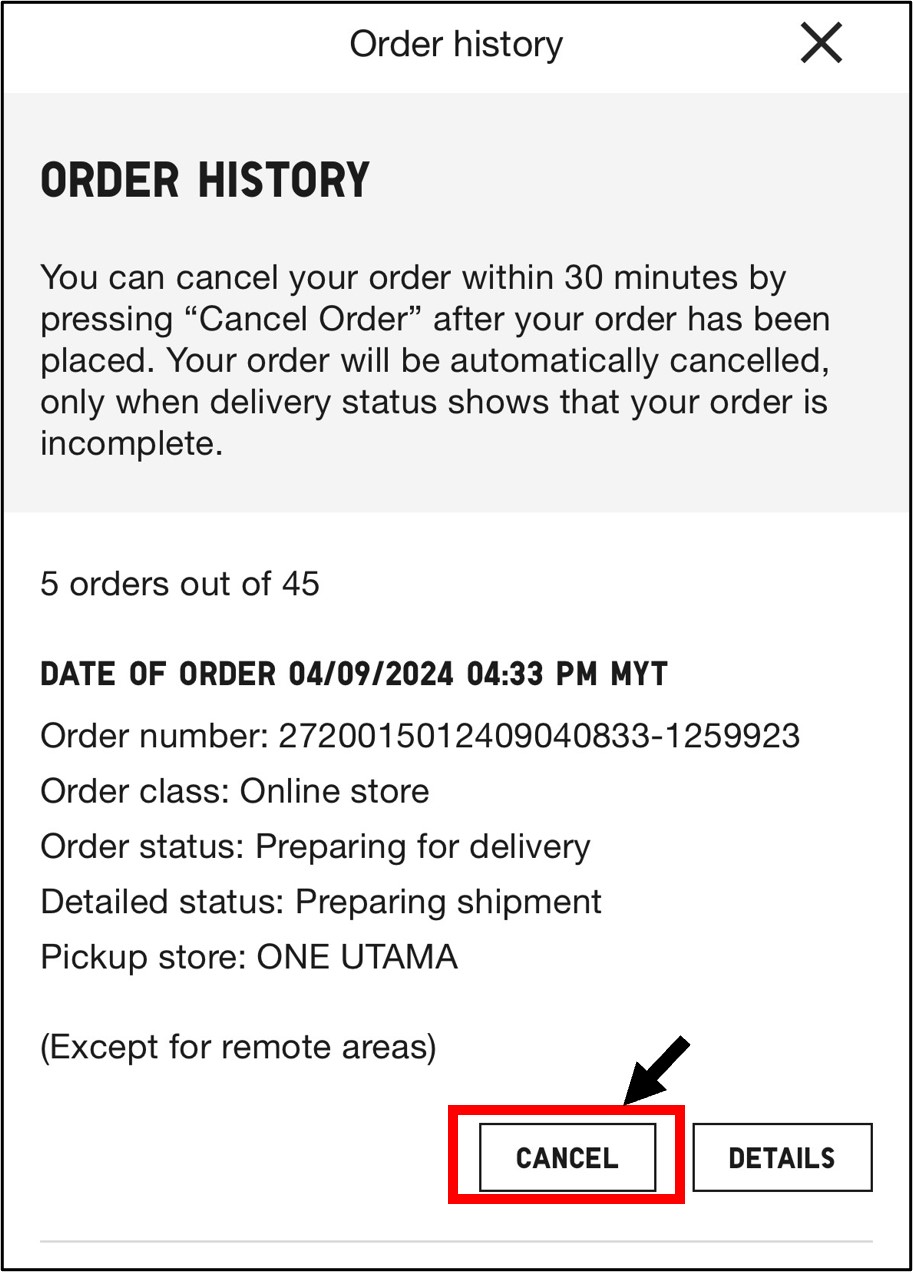
Task: Click "Detailed status: Preparing shipment" line
Action: point(321,901)
